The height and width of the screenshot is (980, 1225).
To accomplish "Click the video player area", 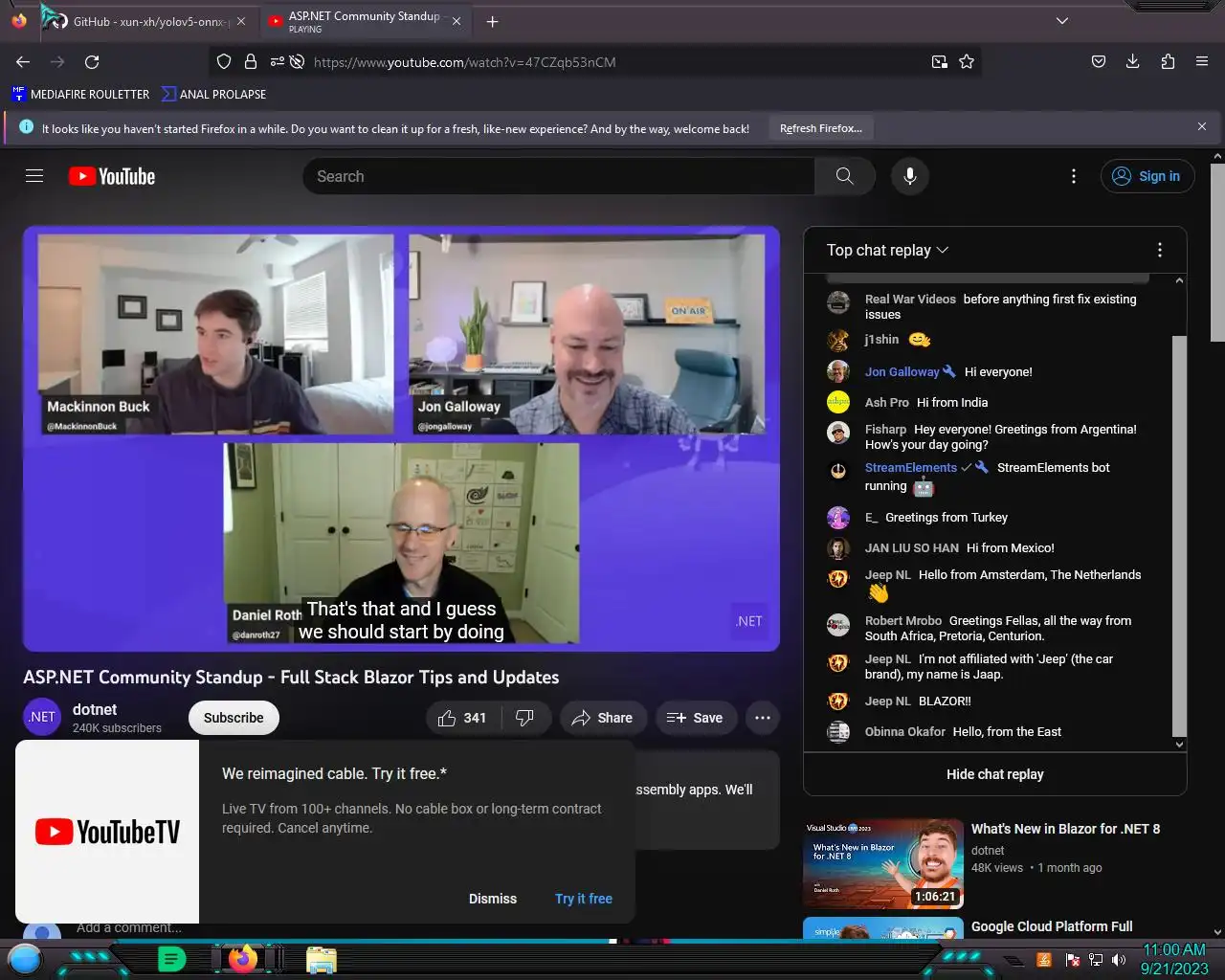I will tap(401, 438).
